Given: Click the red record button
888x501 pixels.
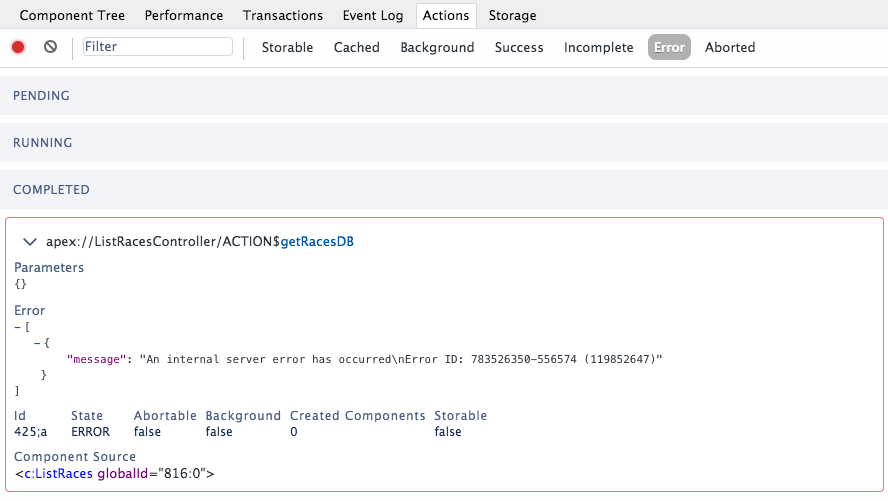Looking at the screenshot, I should click(x=18, y=47).
